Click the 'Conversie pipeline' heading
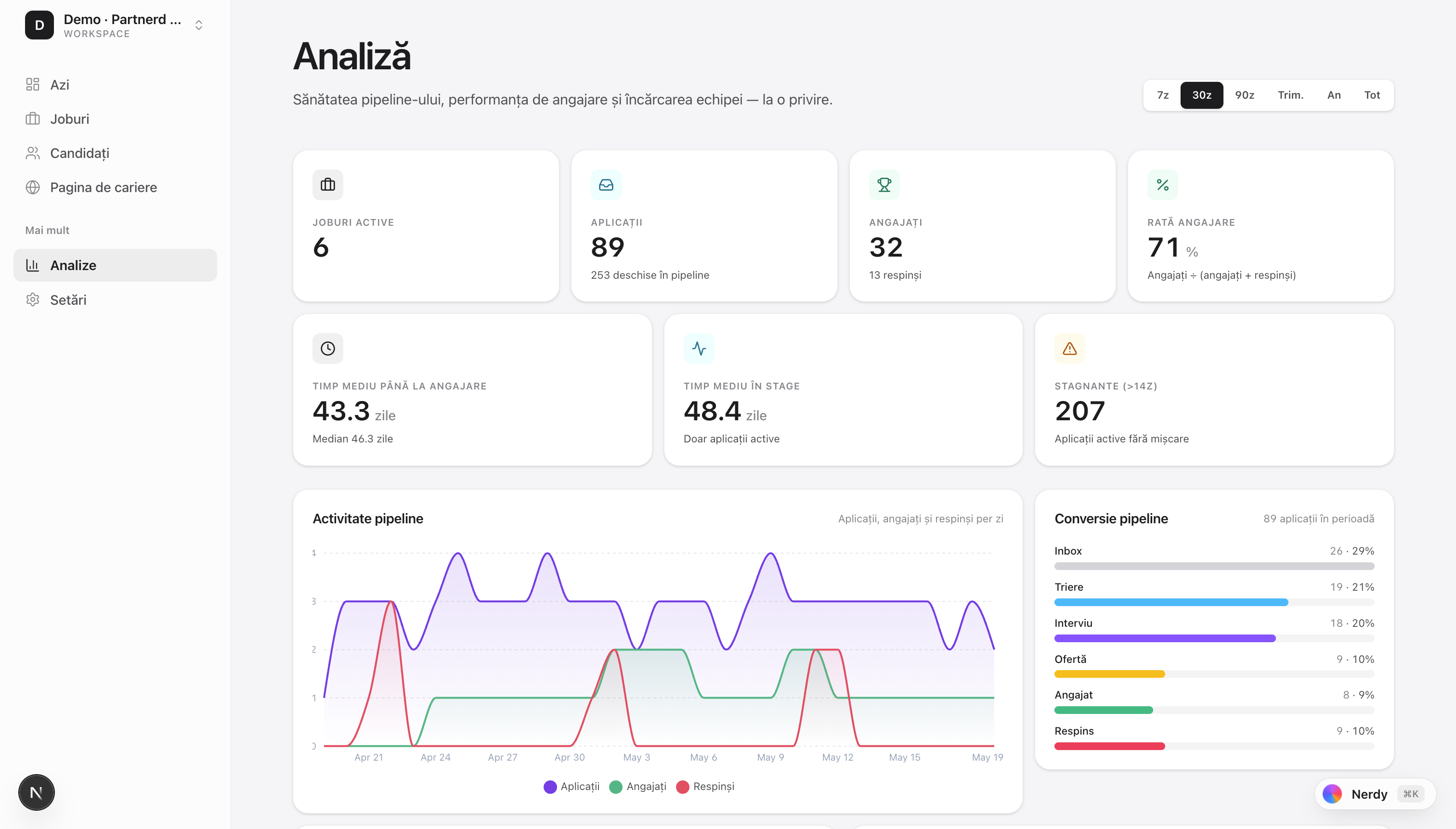Image resolution: width=1456 pixels, height=829 pixels. coord(1111,518)
